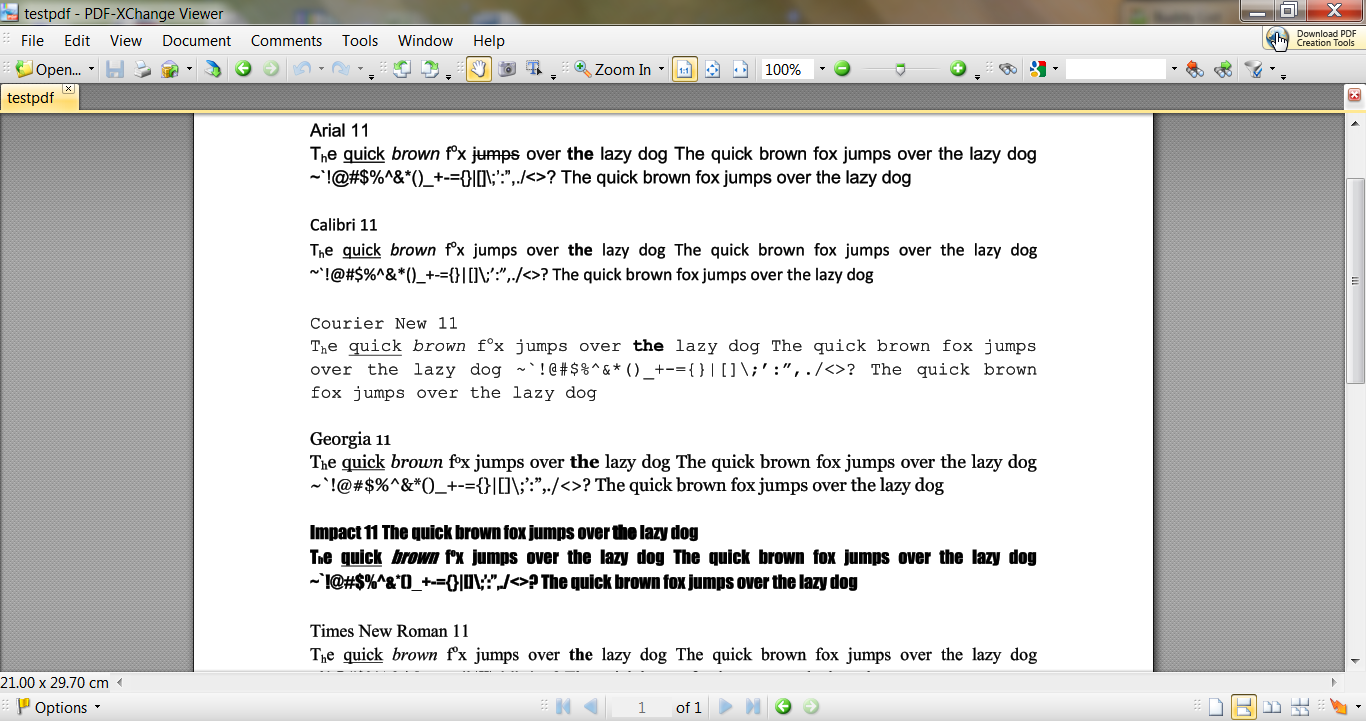This screenshot has height=721, width=1366.
Task: Switch to single page layout
Action: click(1215, 707)
